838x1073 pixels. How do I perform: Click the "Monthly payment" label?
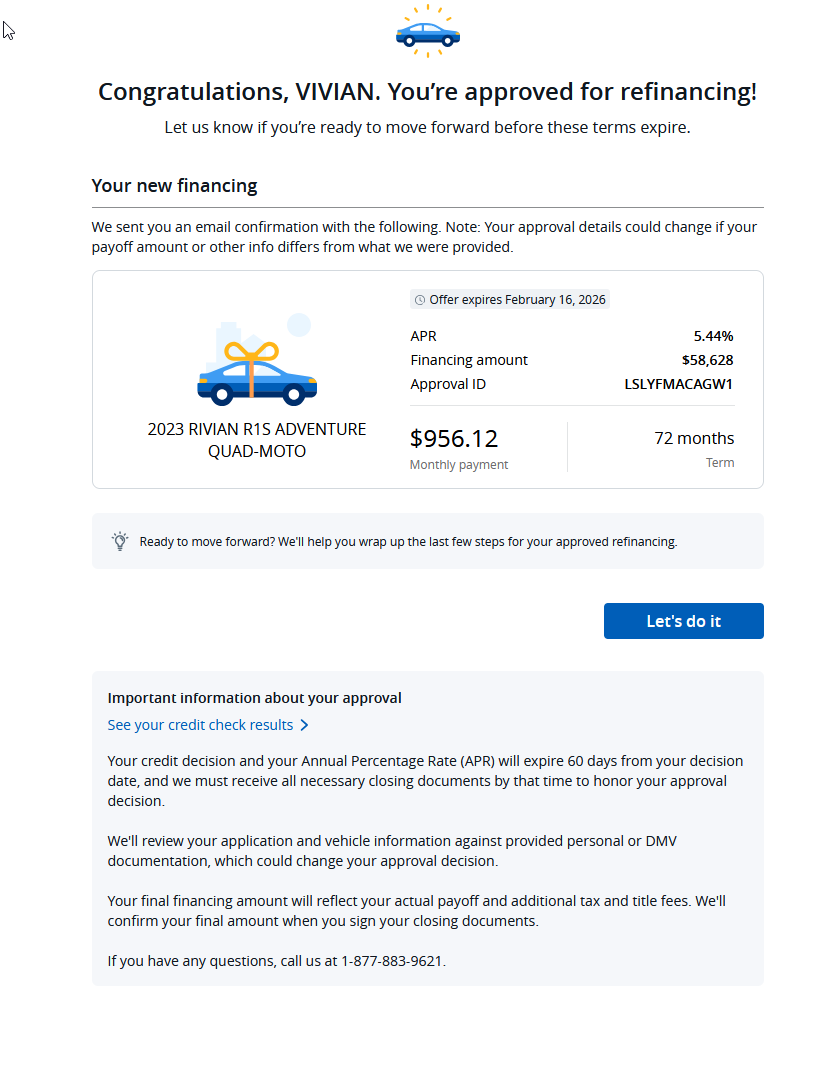[459, 465]
